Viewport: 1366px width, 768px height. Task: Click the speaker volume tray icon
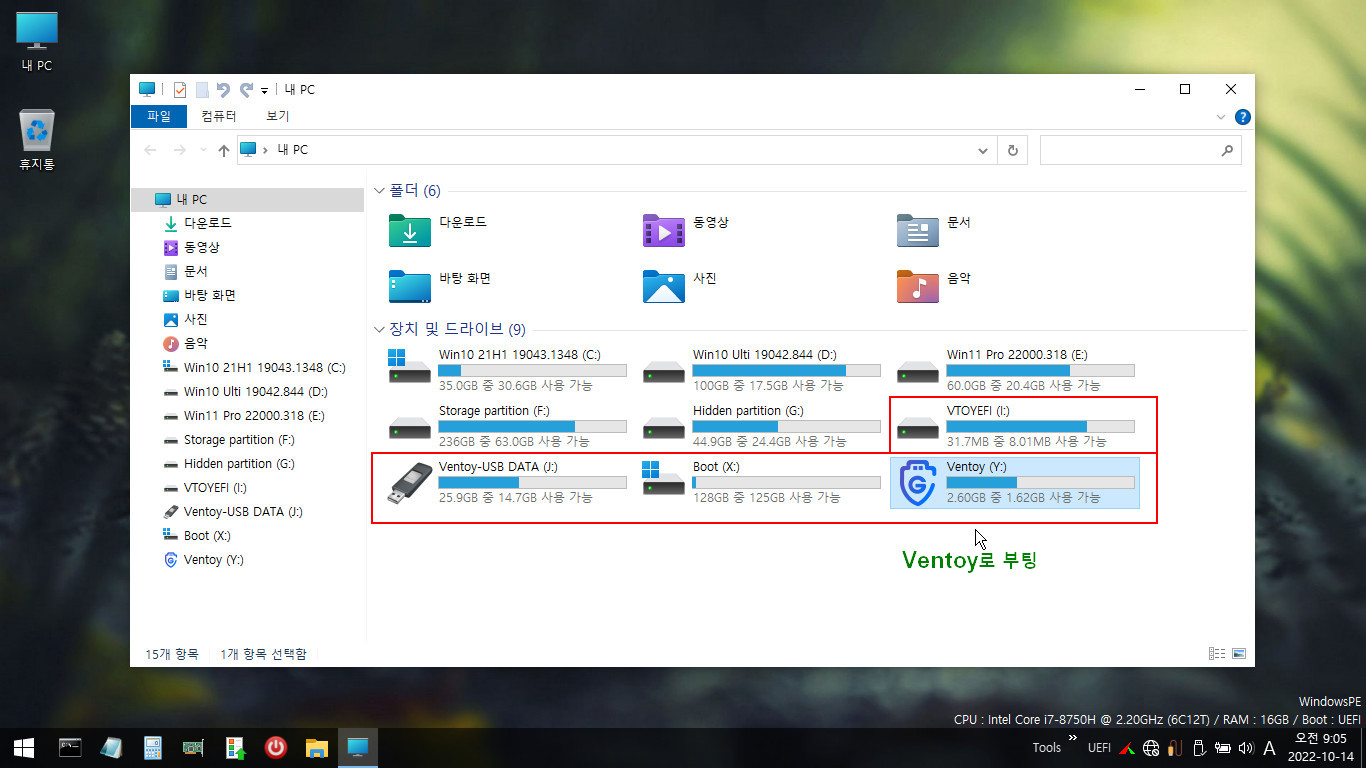coord(1245,747)
